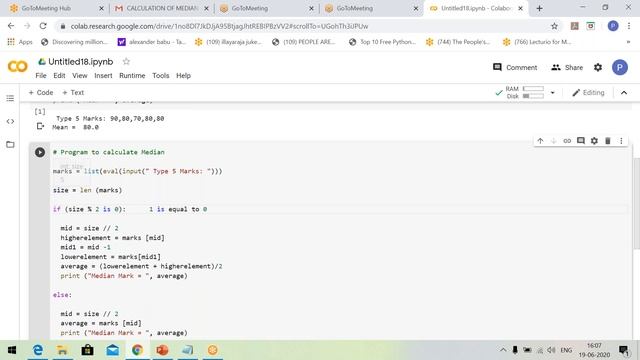Open the Discovering million bookmark
640x360 pixels.
[x=74, y=42]
